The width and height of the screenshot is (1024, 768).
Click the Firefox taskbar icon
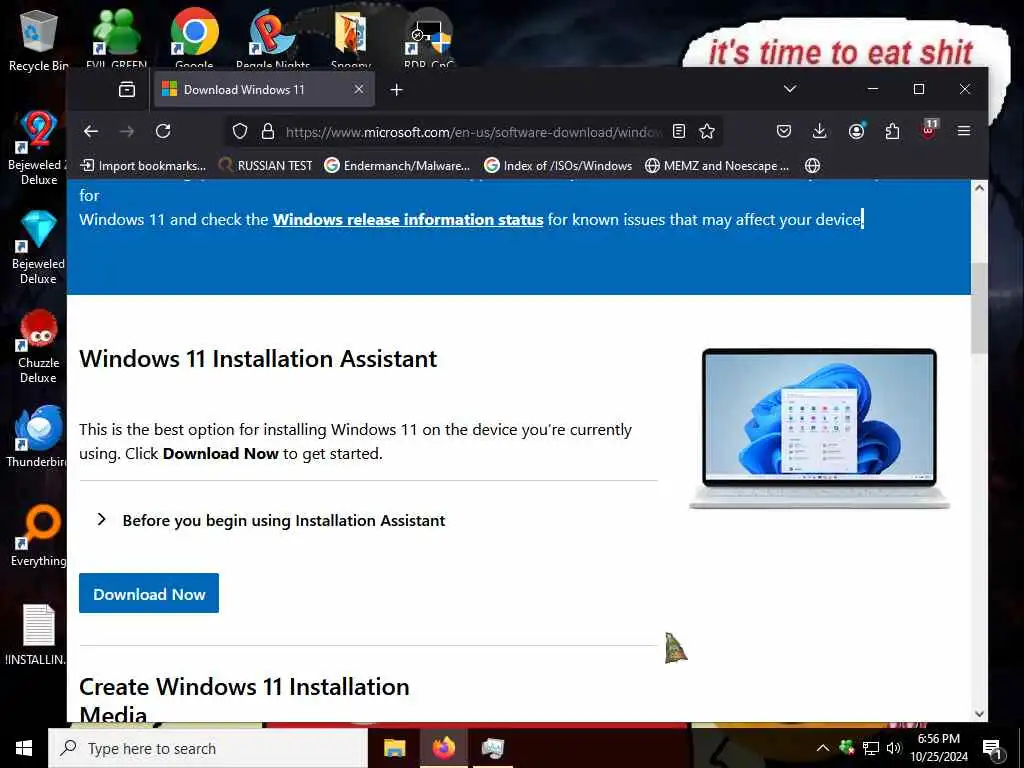point(443,748)
